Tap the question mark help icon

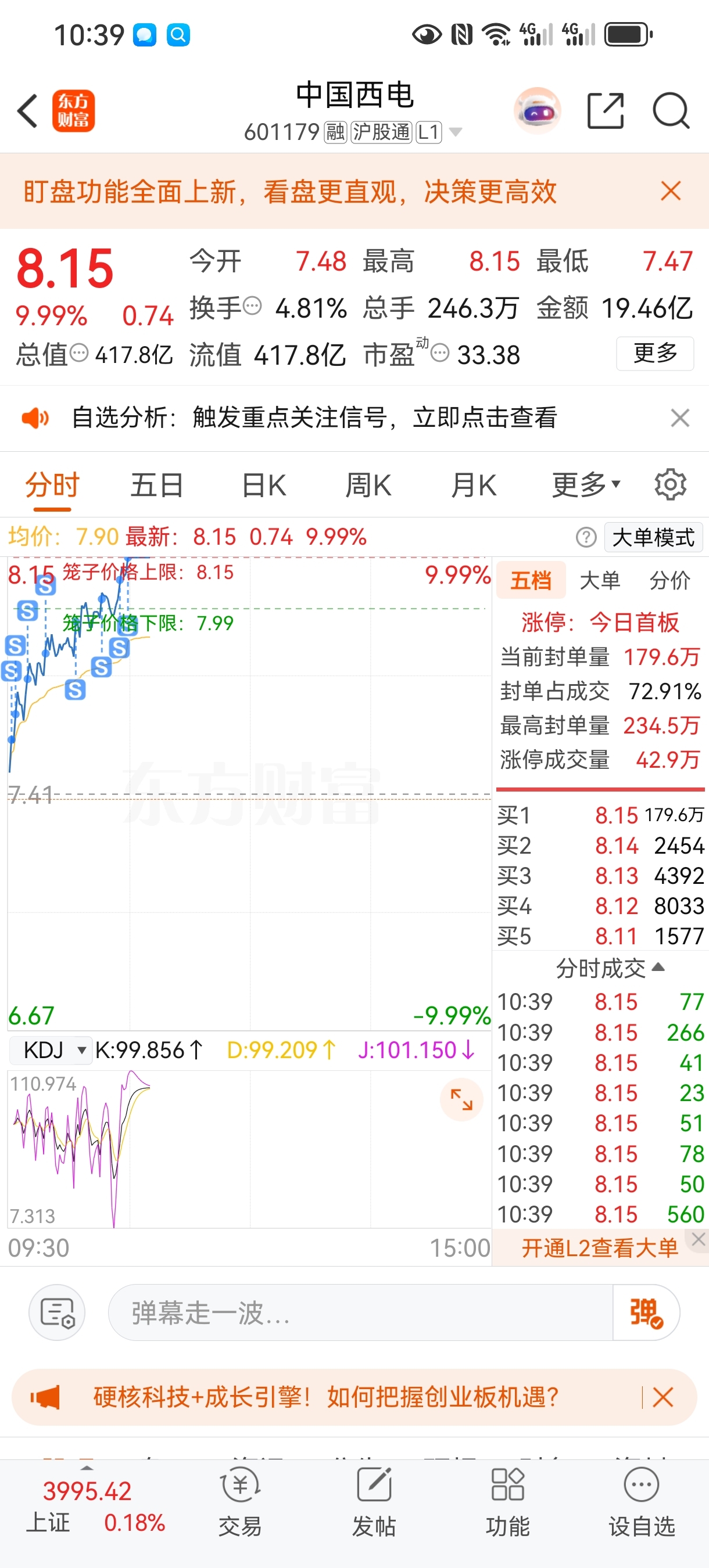tap(586, 538)
